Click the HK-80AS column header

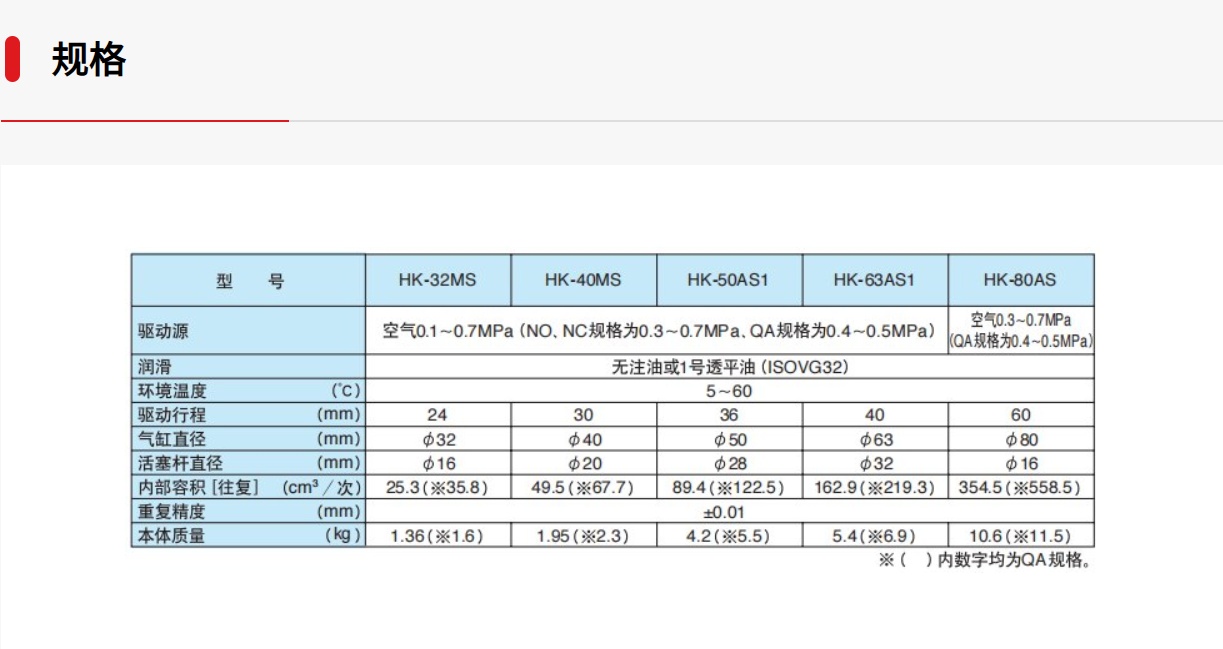[x=1016, y=280]
